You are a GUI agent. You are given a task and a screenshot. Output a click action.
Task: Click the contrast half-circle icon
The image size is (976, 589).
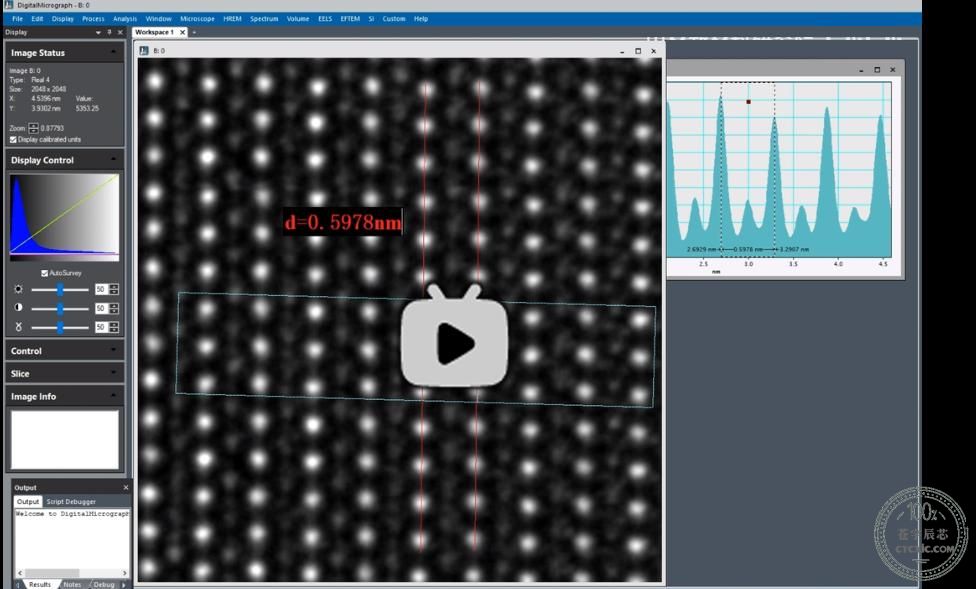click(x=18, y=308)
